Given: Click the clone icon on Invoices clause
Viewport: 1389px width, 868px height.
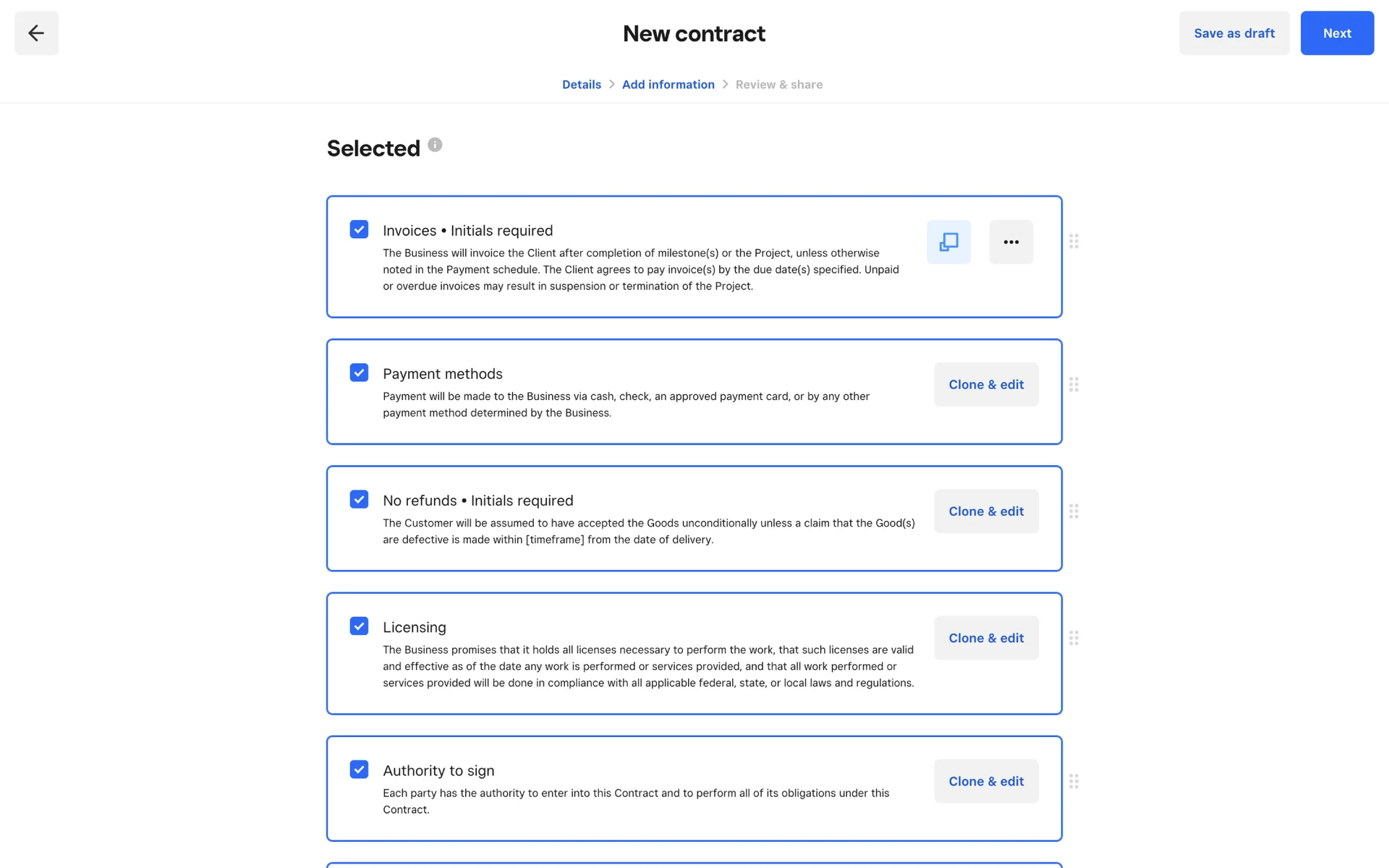Looking at the screenshot, I should coord(948,242).
